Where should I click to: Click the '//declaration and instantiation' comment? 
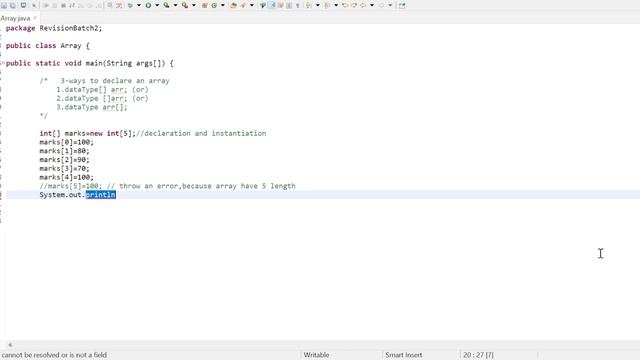[x=201, y=133]
